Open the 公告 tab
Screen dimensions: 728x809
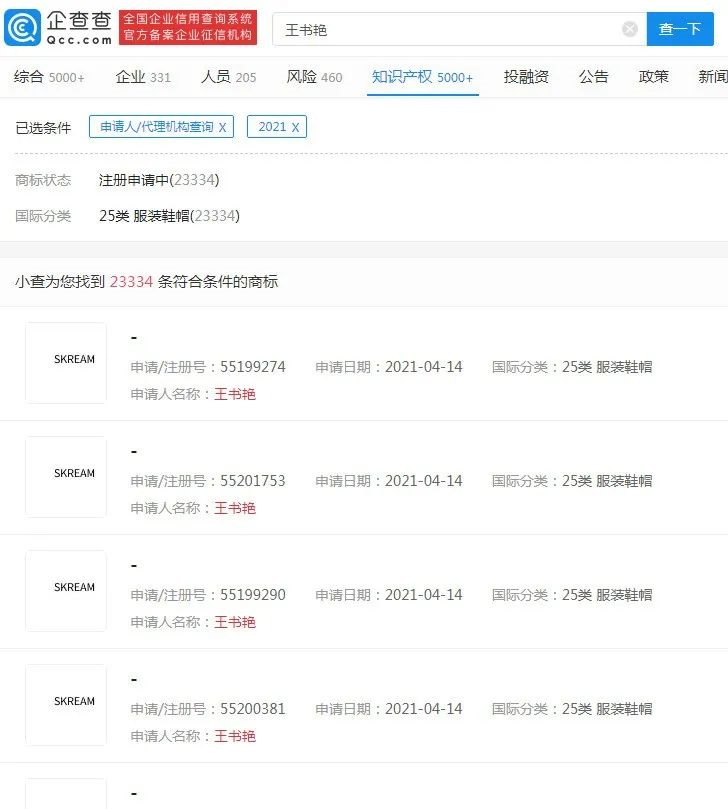click(x=593, y=77)
